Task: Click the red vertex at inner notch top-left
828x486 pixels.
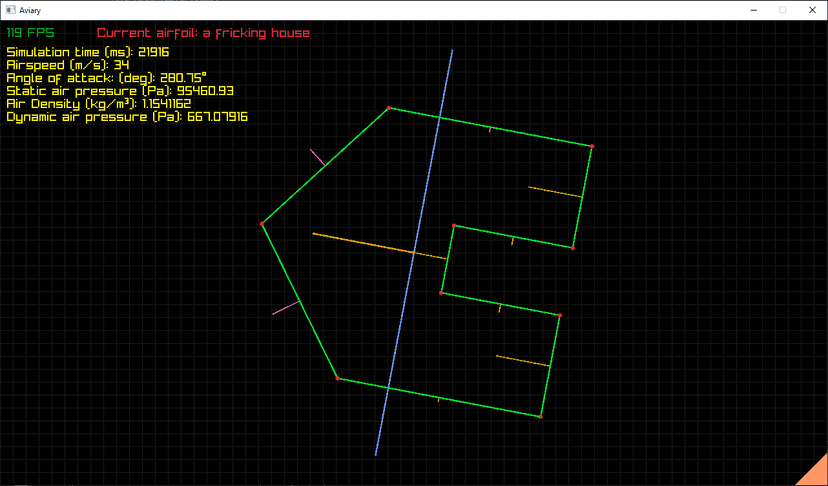Action: click(x=454, y=226)
